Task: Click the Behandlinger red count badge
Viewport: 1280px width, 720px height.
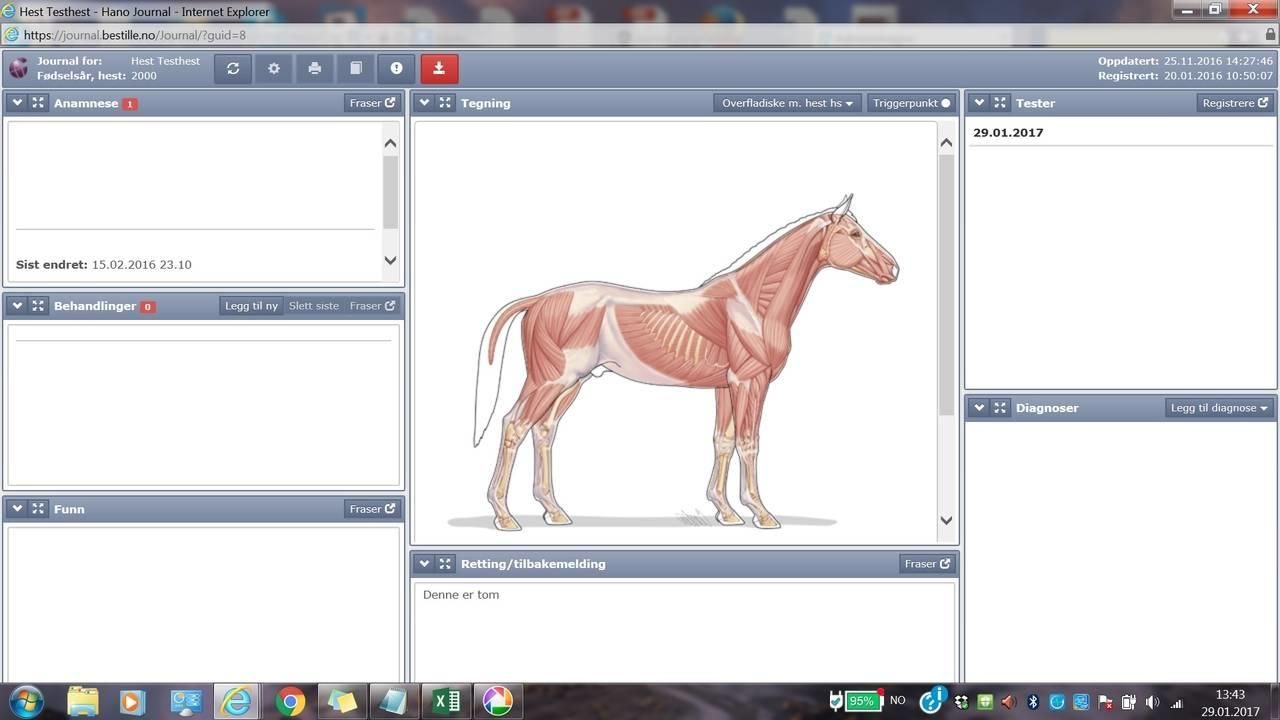Action: click(147, 307)
